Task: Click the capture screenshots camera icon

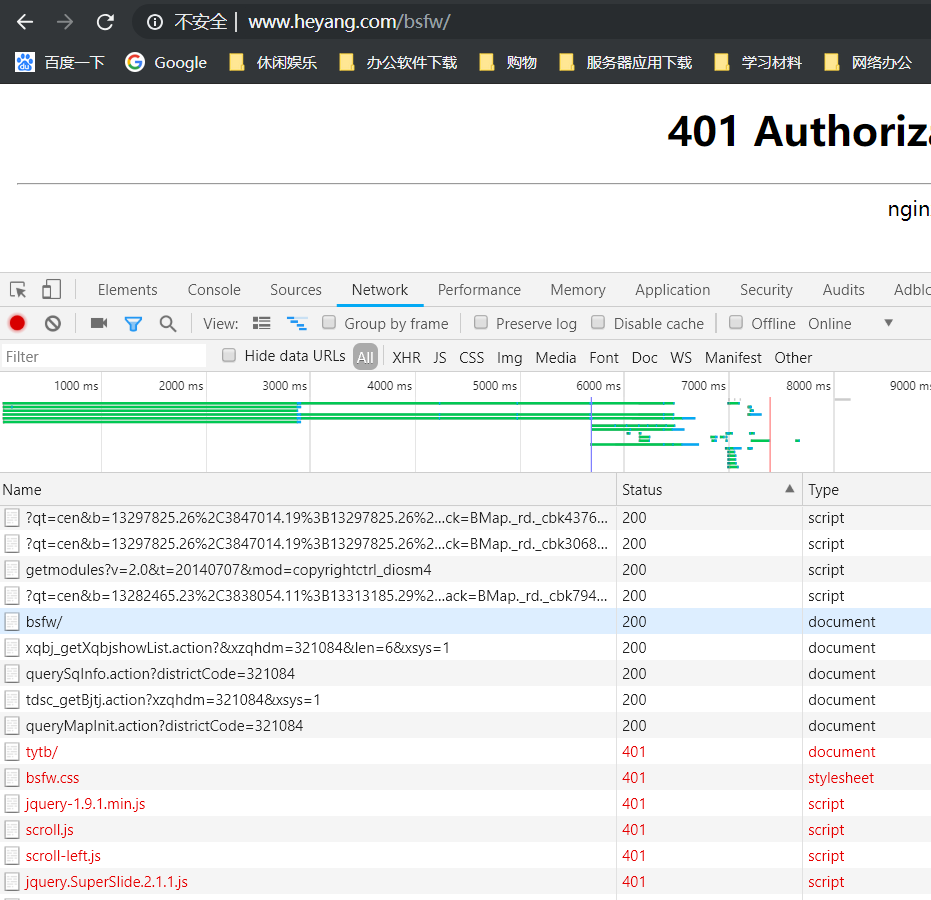Action: click(x=99, y=323)
